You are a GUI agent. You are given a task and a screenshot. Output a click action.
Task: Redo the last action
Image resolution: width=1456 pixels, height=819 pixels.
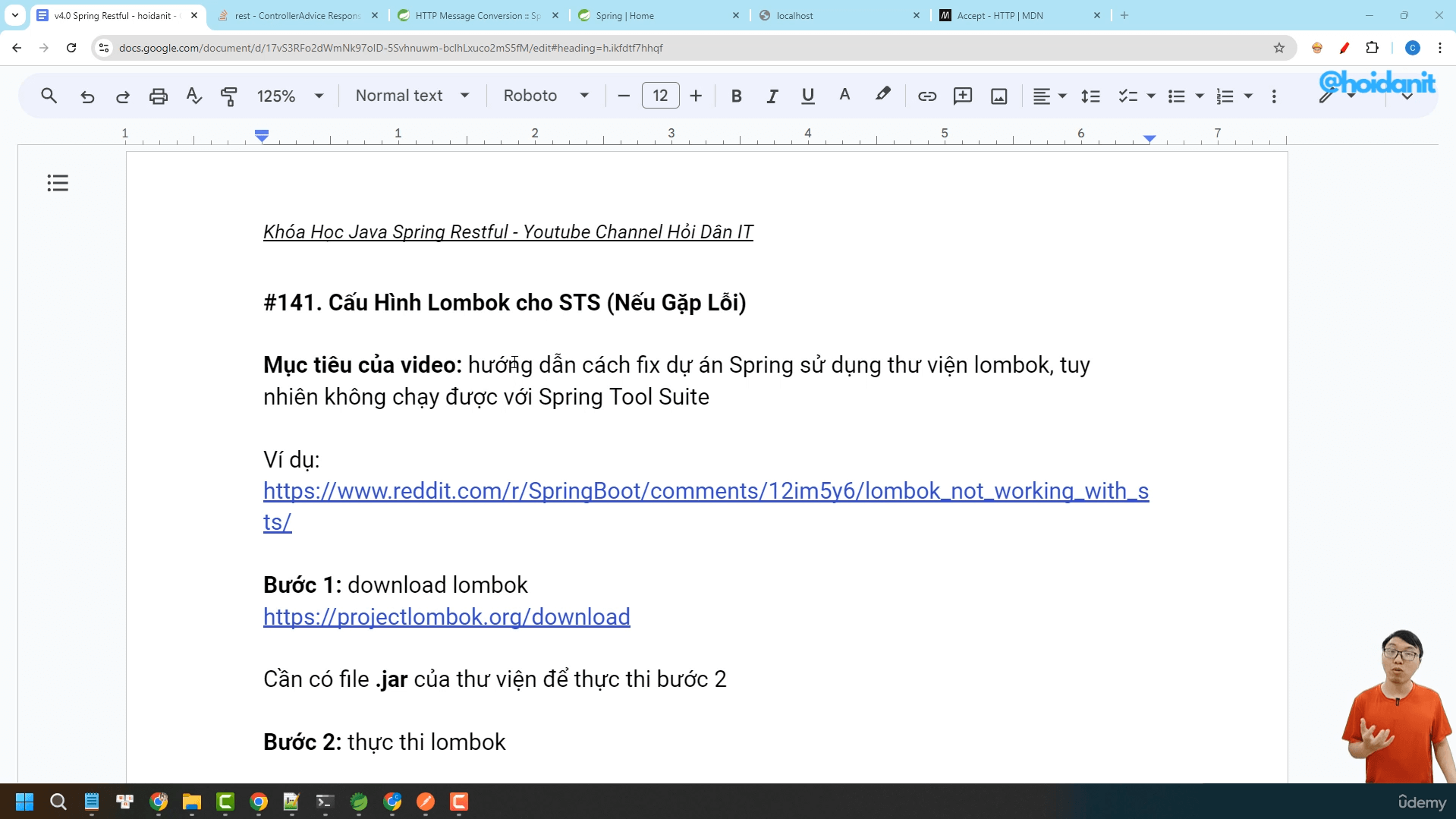(123, 96)
